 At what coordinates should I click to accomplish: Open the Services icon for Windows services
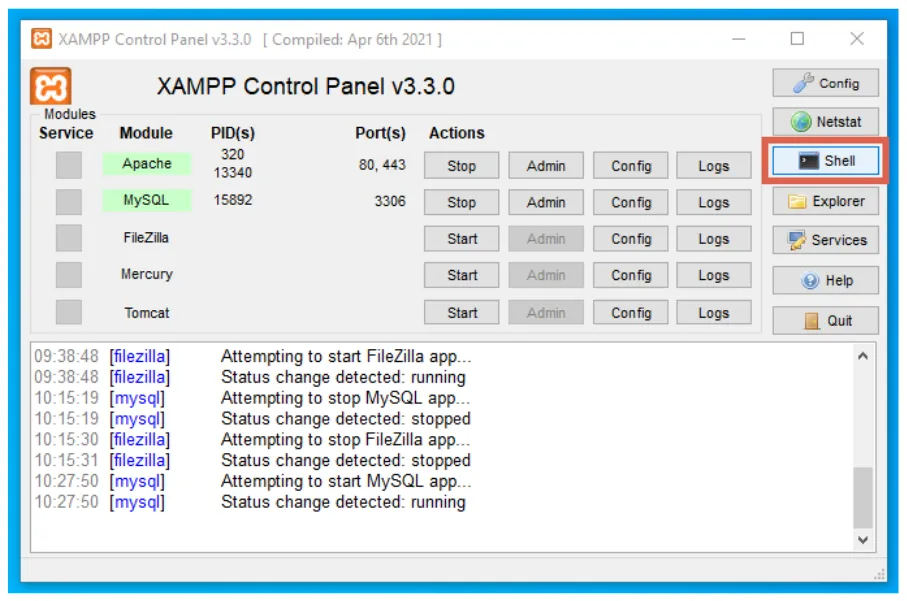coord(824,240)
